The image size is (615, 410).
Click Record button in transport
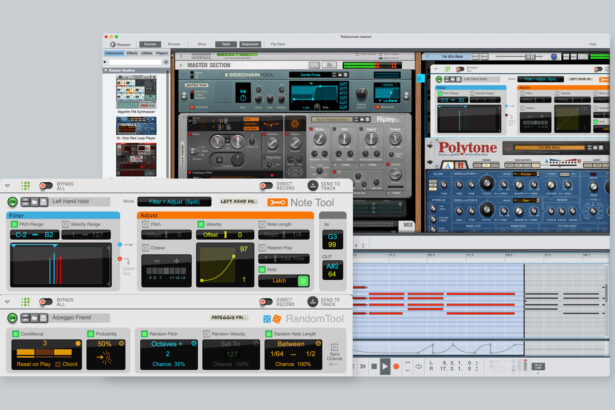(x=396, y=366)
